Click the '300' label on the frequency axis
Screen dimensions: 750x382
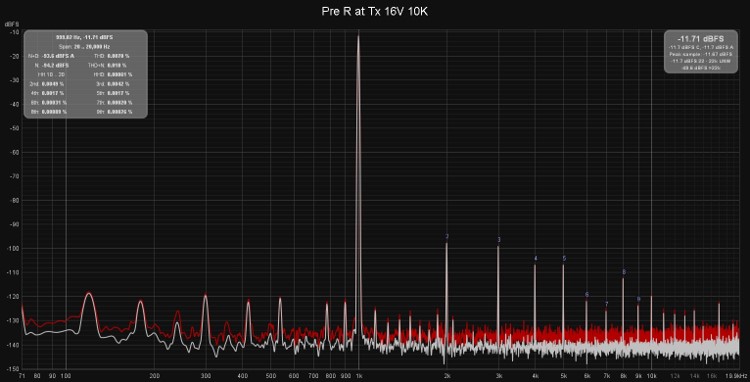tap(206, 375)
